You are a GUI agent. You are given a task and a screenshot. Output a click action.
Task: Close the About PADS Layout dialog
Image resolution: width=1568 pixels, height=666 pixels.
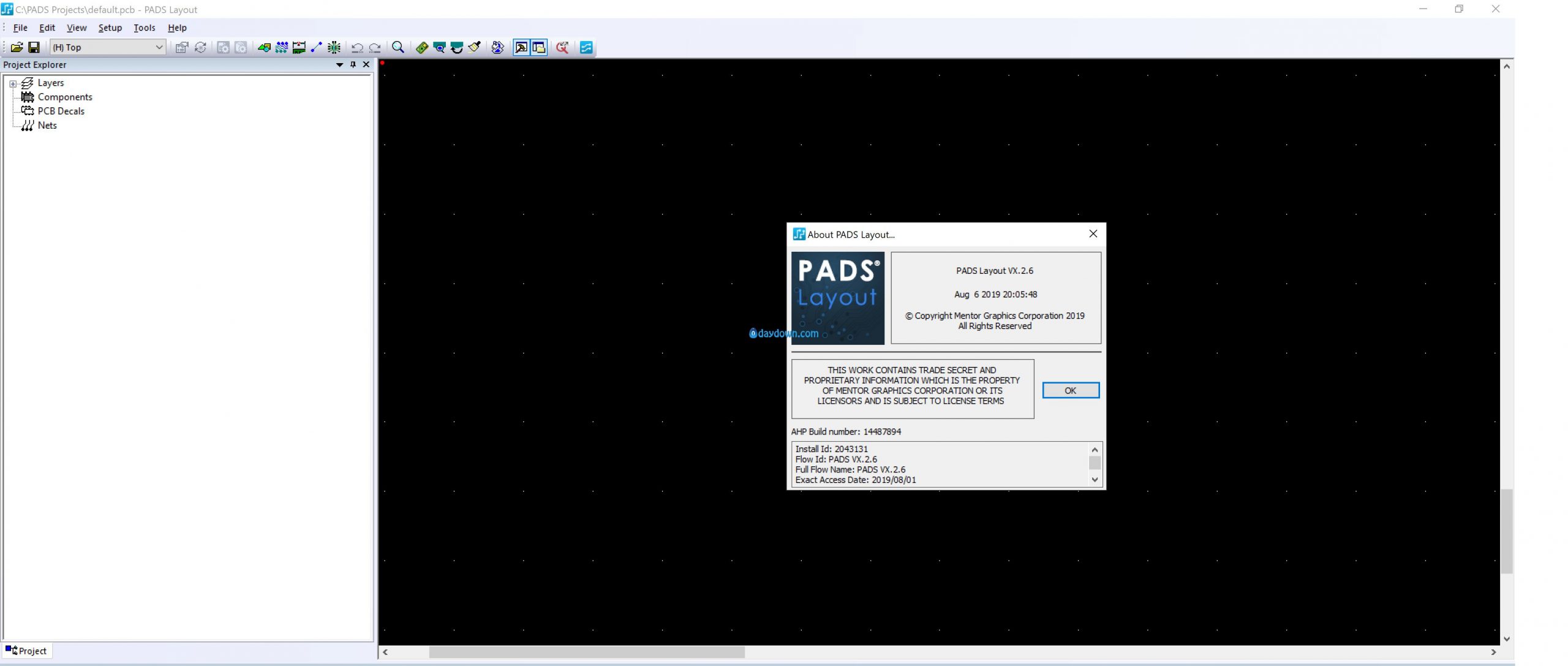pyautogui.click(x=1093, y=233)
